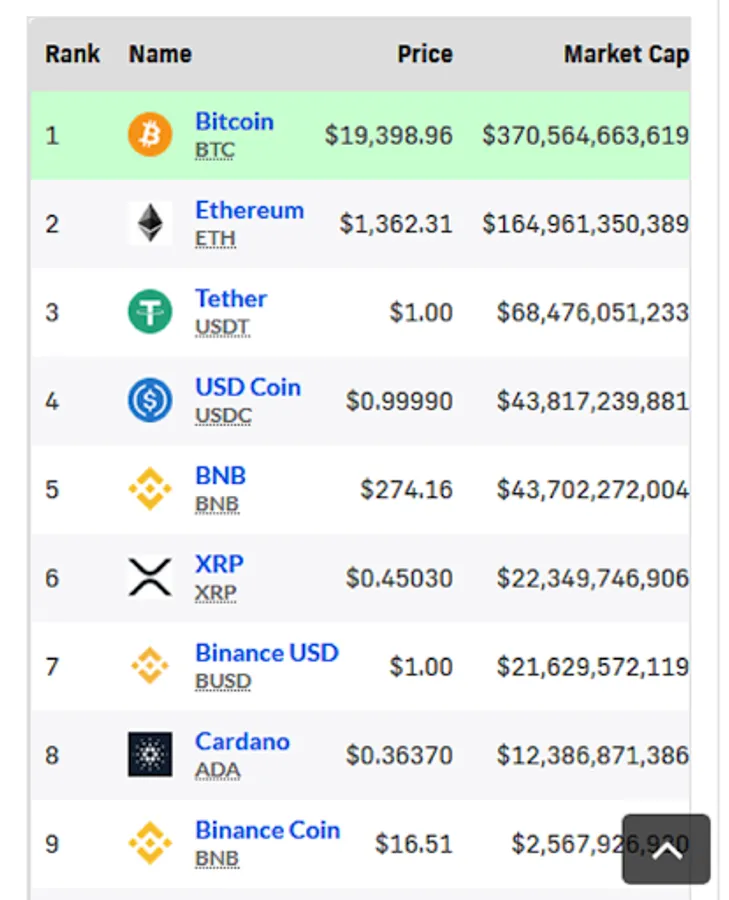Follow the Tether name link

[231, 299]
